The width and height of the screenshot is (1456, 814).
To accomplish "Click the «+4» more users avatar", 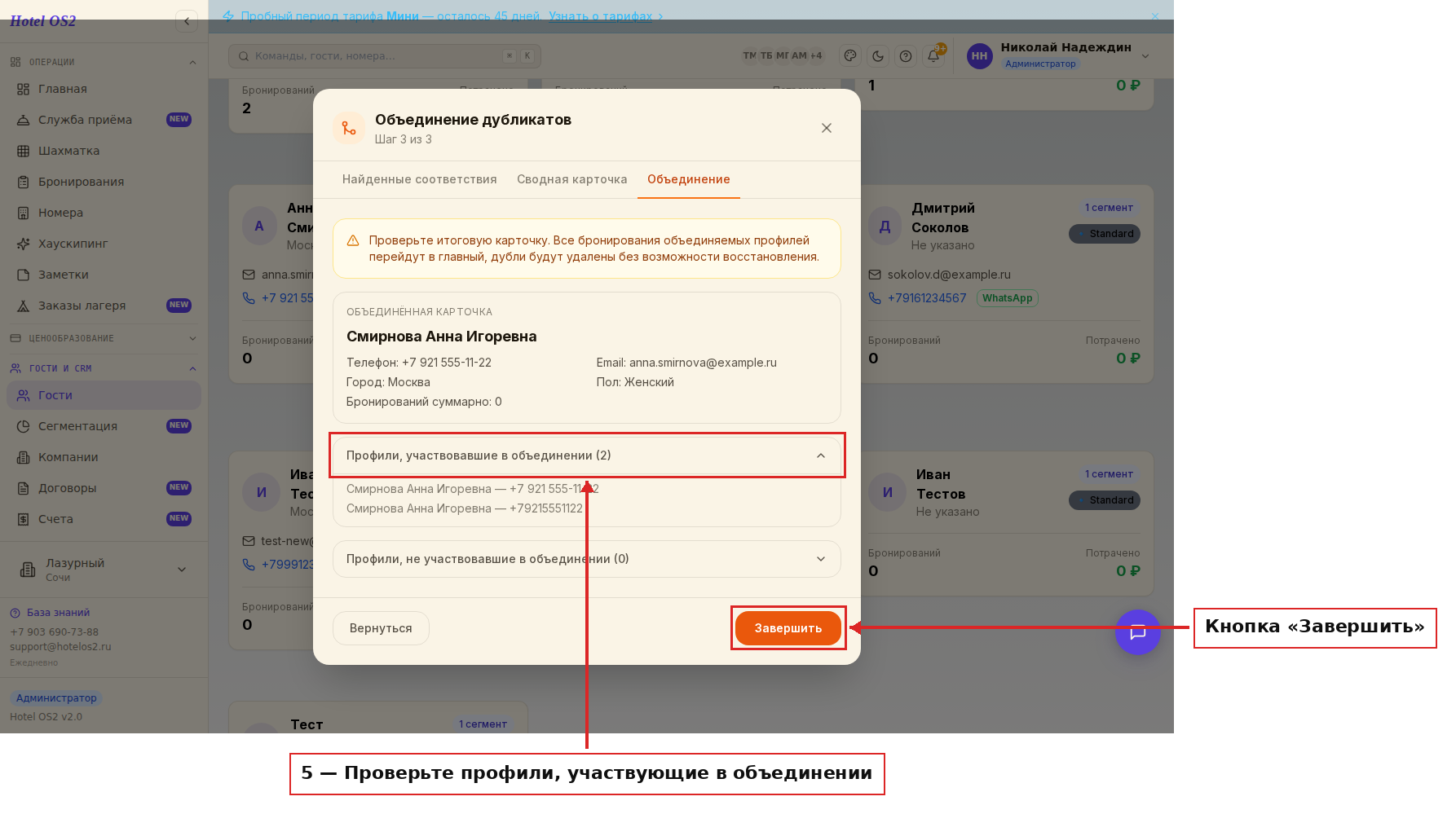I will [816, 55].
